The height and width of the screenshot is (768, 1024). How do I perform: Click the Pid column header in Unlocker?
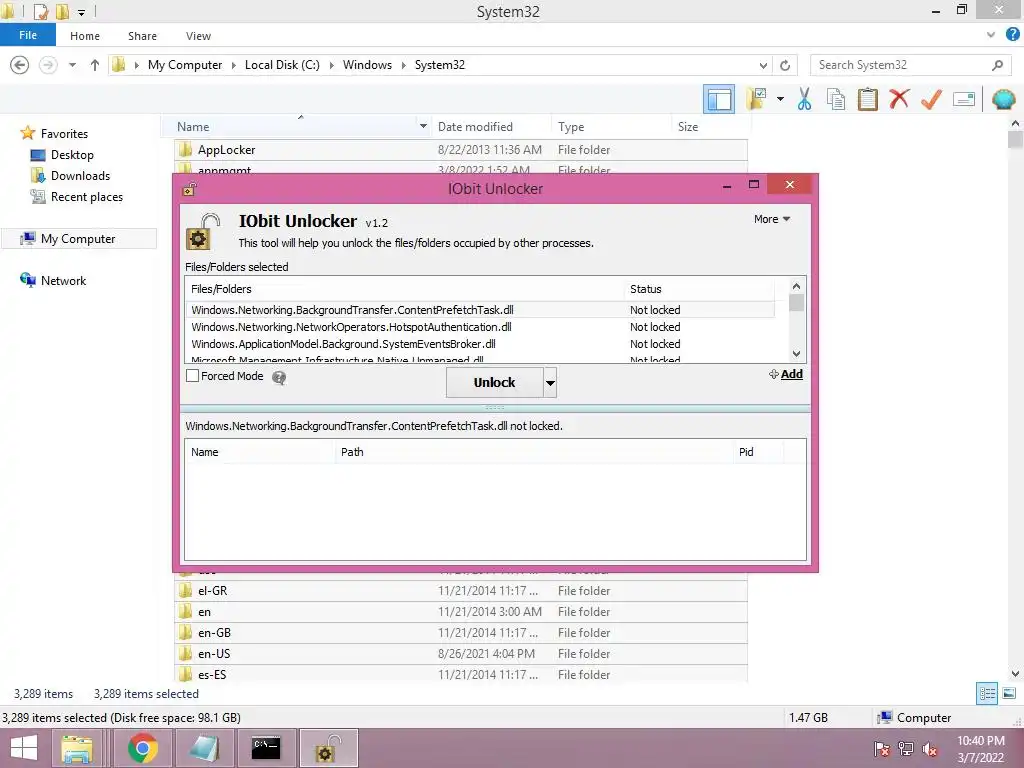tap(758, 452)
